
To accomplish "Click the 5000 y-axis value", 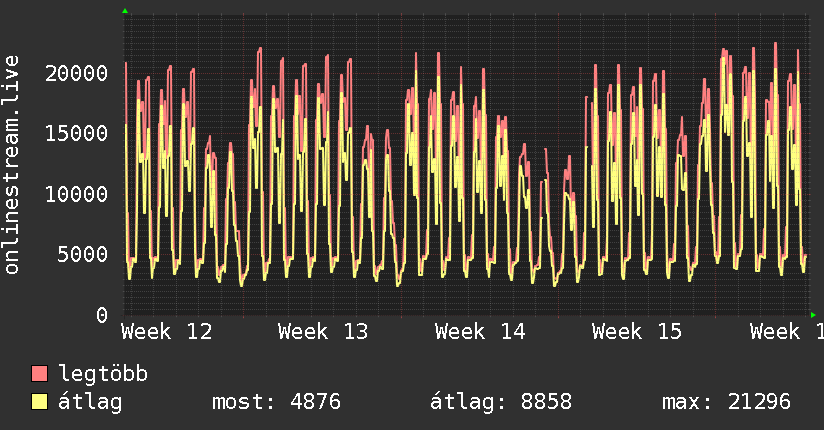I will tap(83, 255).
